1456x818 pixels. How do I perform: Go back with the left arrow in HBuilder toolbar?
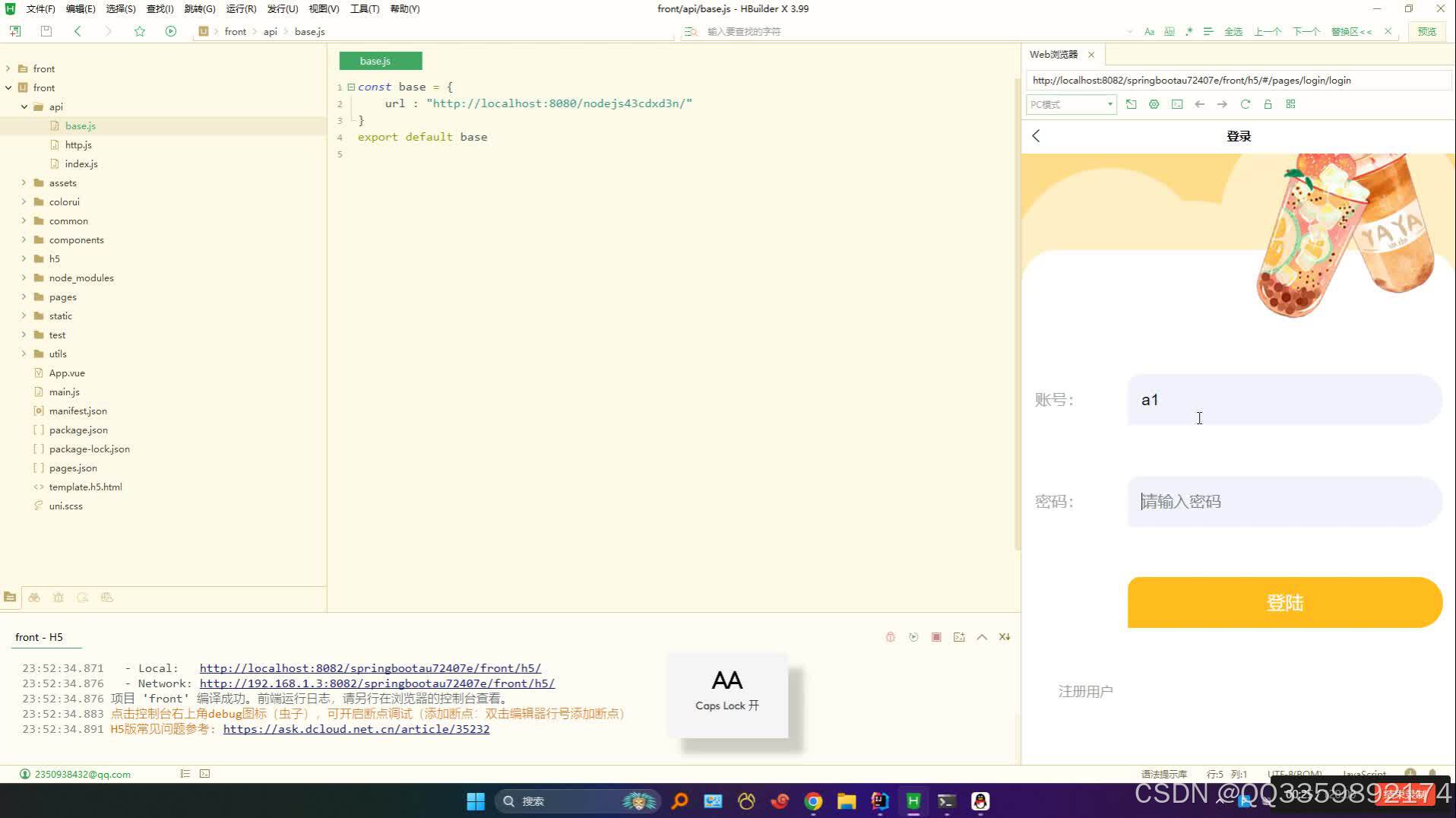point(78,31)
